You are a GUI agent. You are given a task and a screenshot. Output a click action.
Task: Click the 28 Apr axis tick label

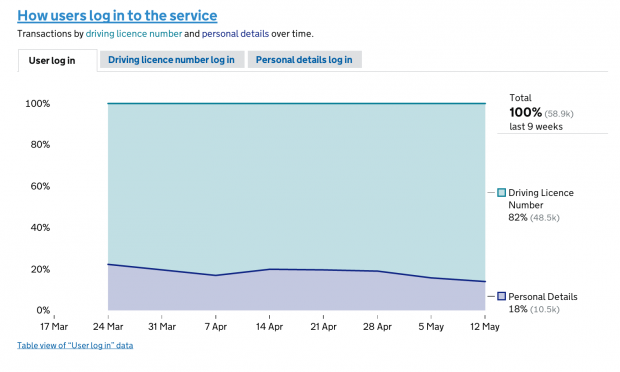(x=377, y=327)
